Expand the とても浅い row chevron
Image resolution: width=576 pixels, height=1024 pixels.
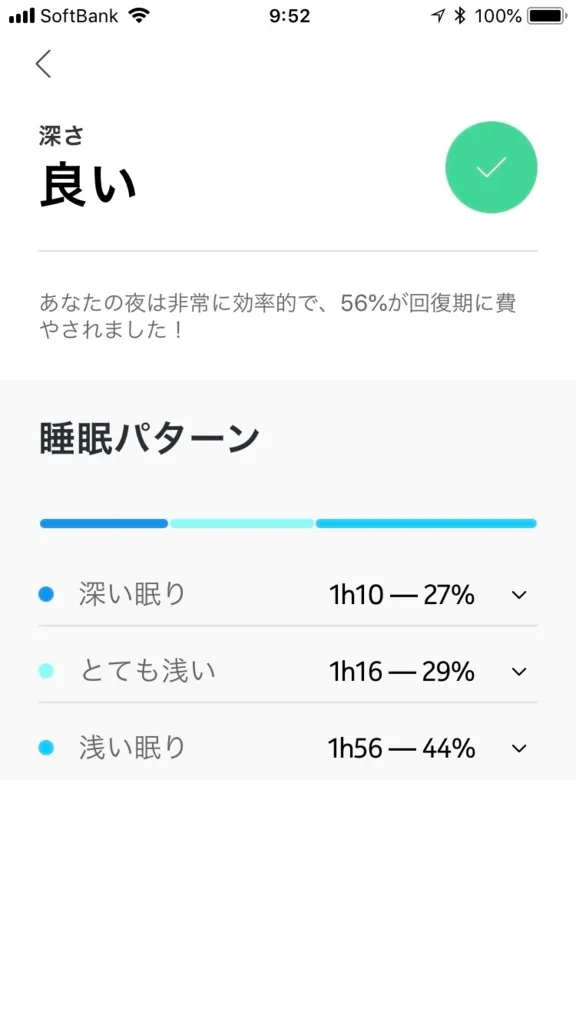pos(519,671)
